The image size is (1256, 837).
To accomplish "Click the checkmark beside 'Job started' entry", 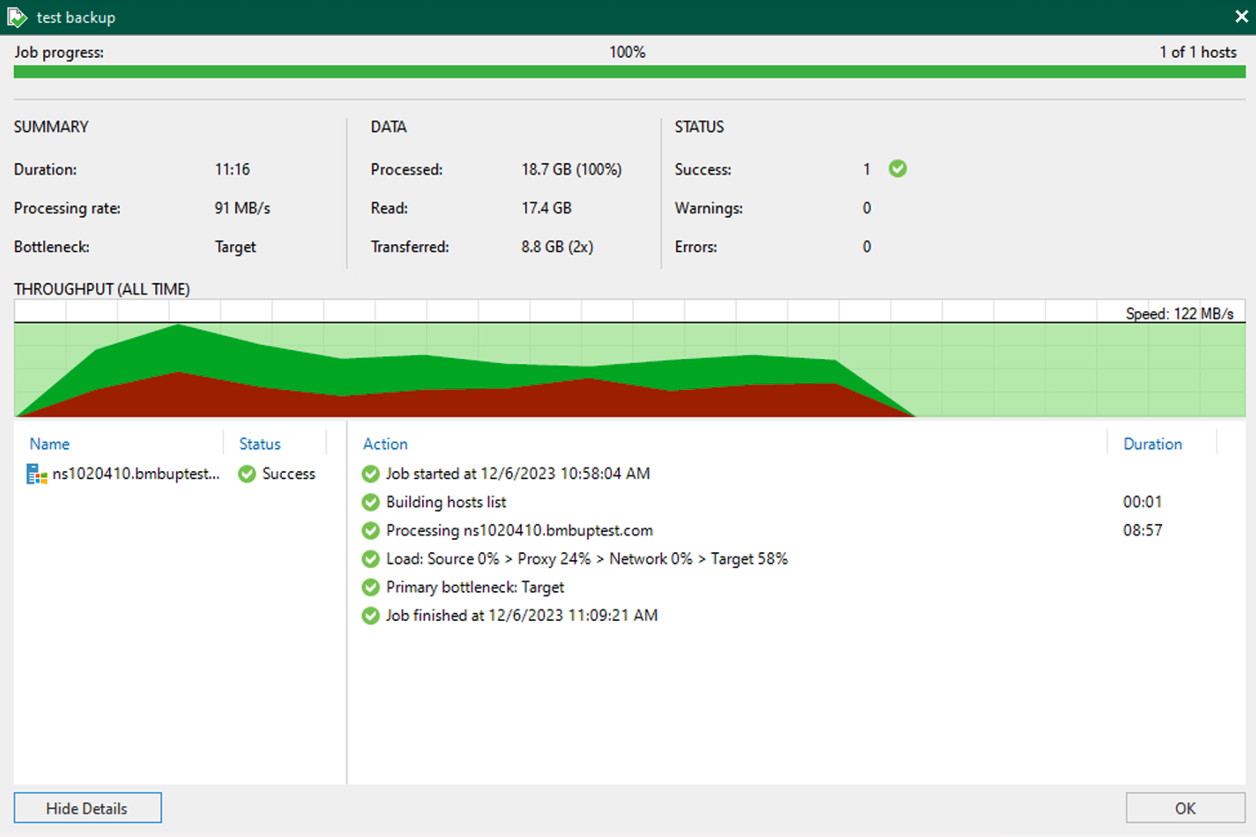I will (371, 474).
